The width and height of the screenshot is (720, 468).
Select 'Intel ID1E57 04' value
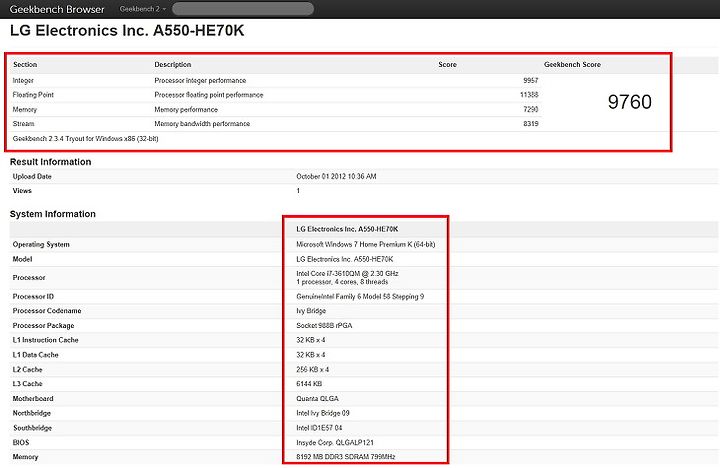319,428
